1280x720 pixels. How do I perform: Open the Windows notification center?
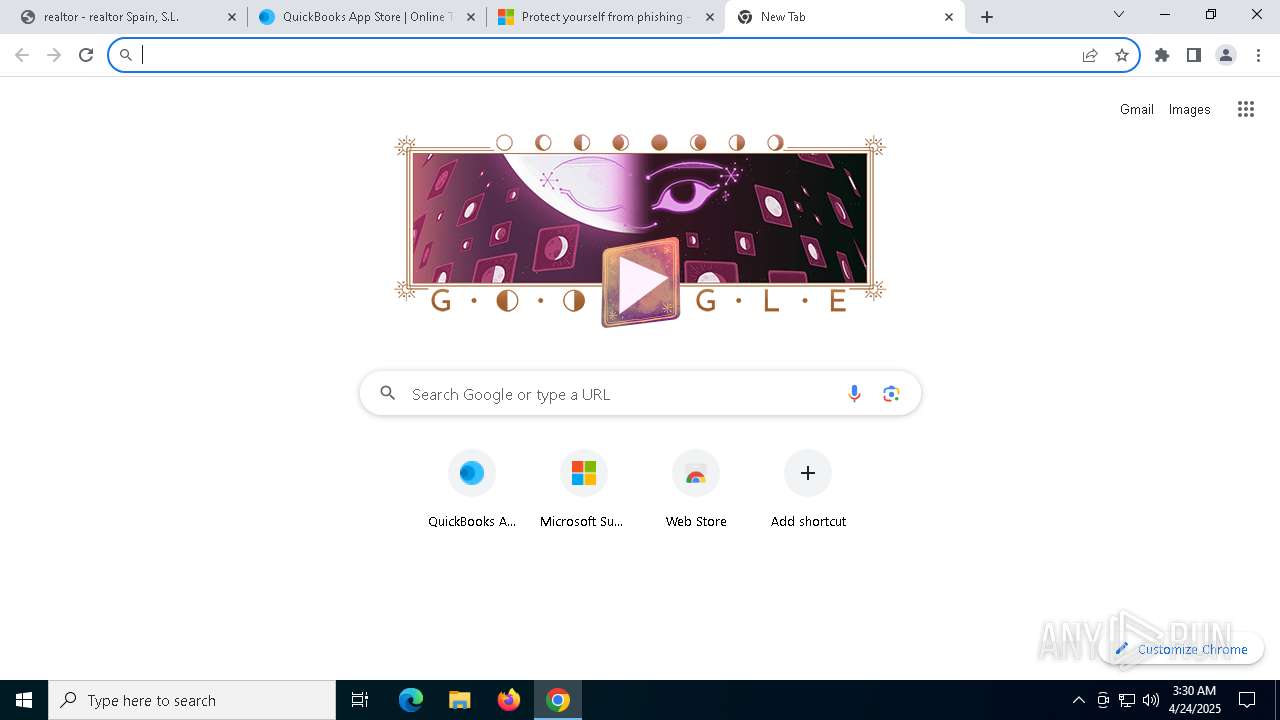click(x=1247, y=700)
